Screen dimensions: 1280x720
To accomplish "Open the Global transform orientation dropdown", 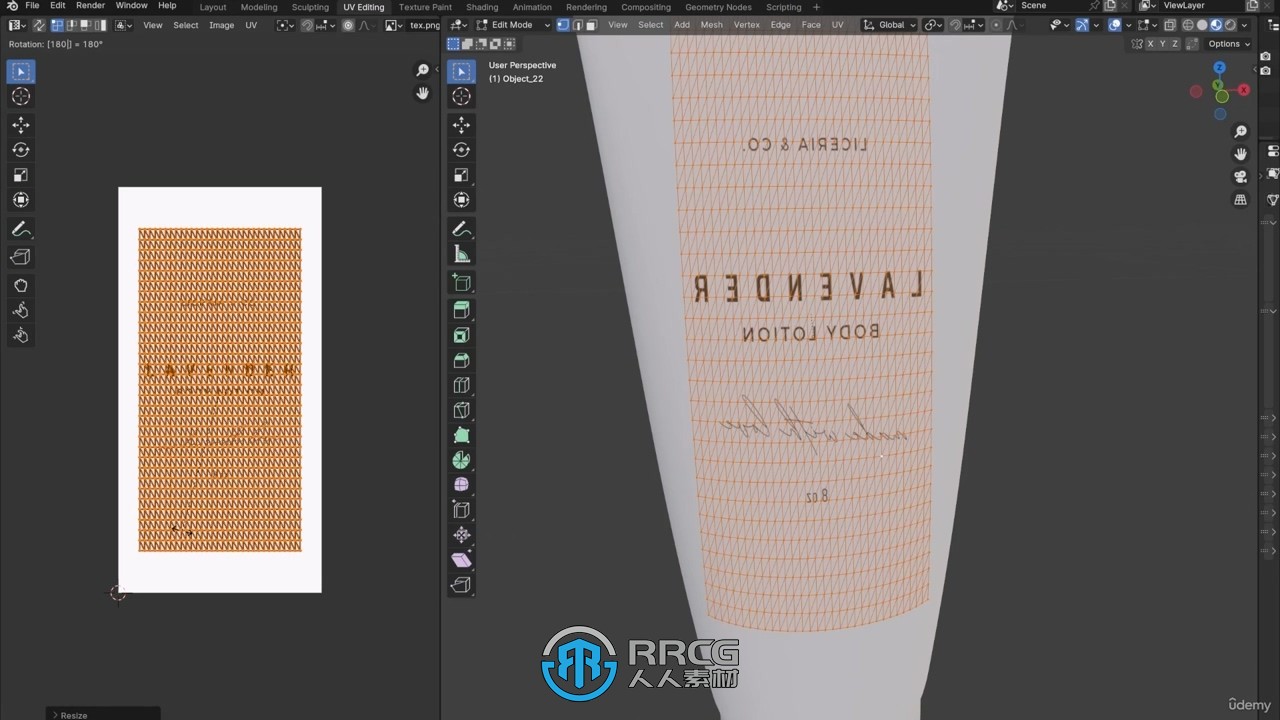I will (x=890, y=25).
